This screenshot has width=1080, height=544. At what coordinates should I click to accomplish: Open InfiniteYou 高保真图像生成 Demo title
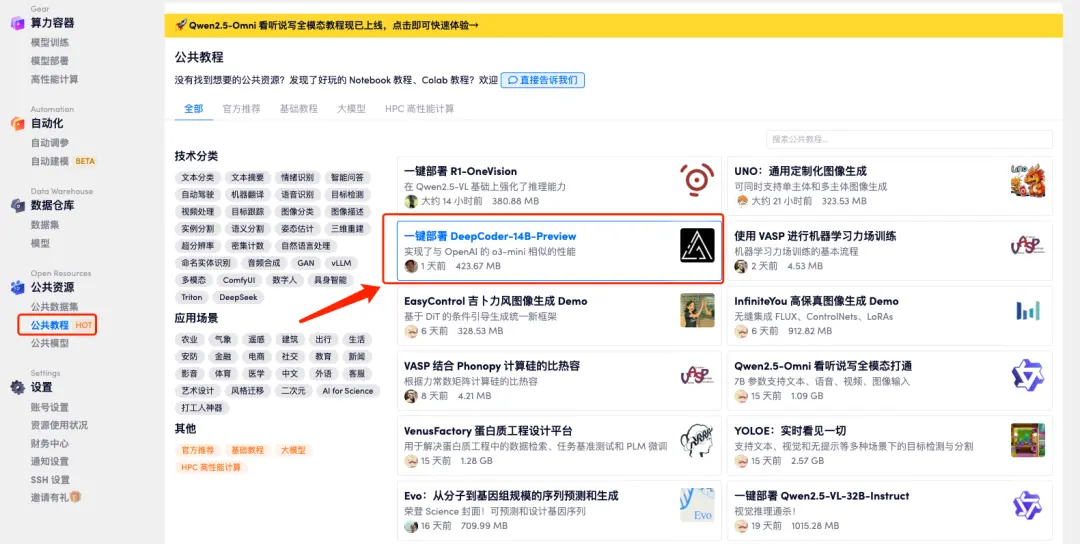pyautogui.click(x=816, y=301)
